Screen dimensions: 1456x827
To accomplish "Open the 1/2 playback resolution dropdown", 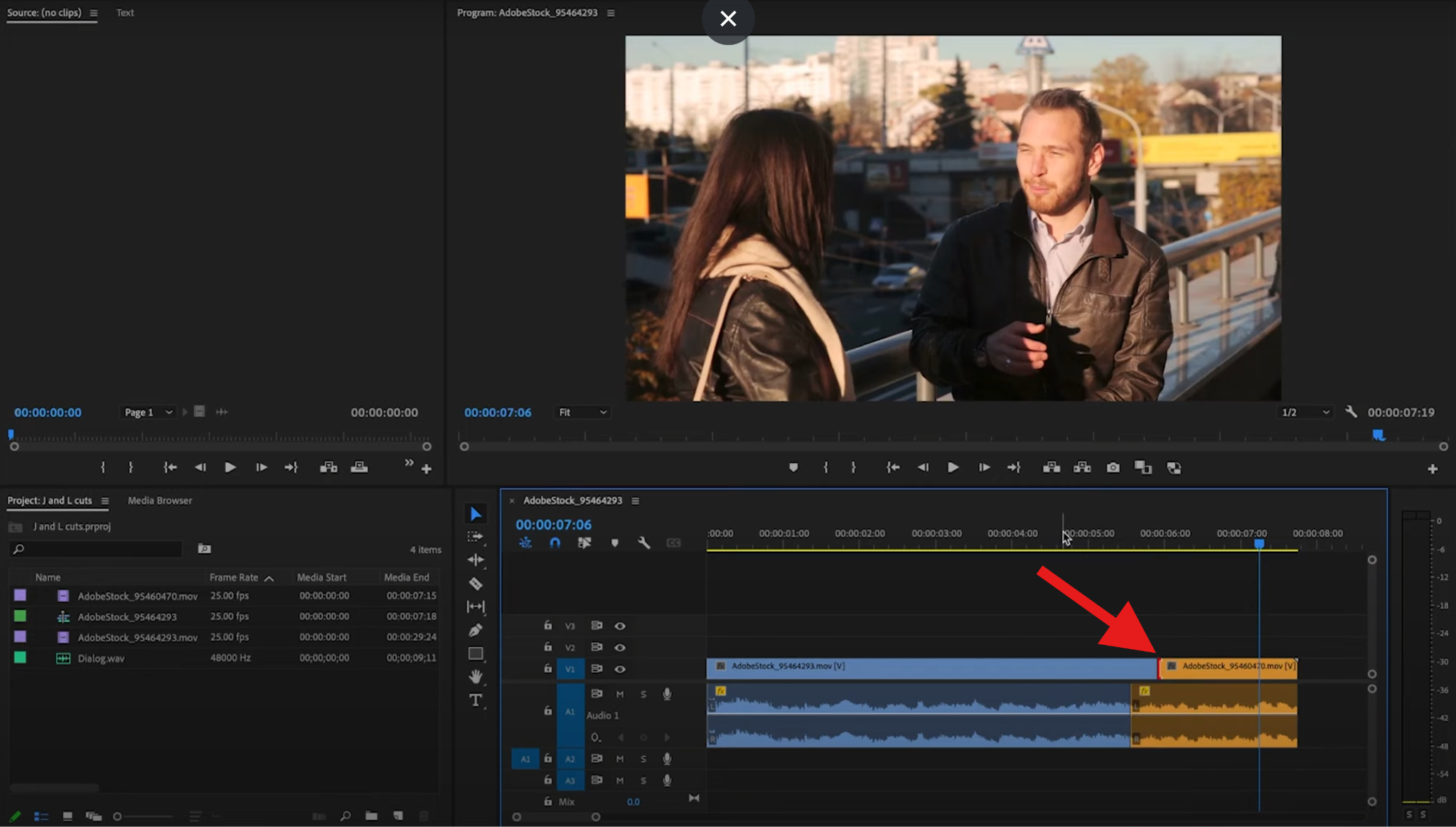I will [1305, 412].
